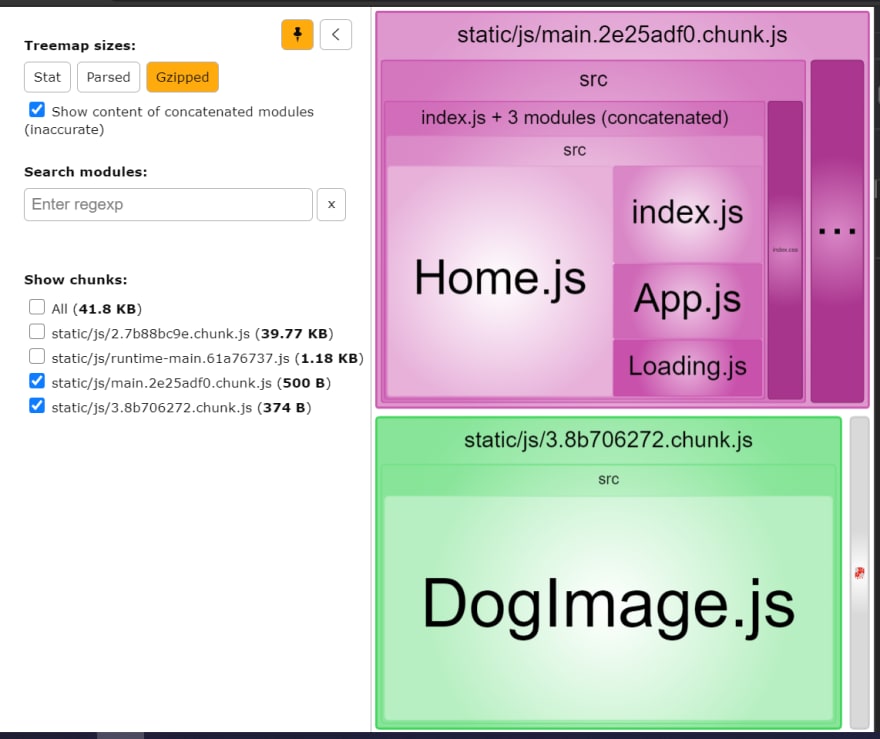The height and width of the screenshot is (739, 880).
Task: Click the orange pin sidebar button
Action: point(297,34)
